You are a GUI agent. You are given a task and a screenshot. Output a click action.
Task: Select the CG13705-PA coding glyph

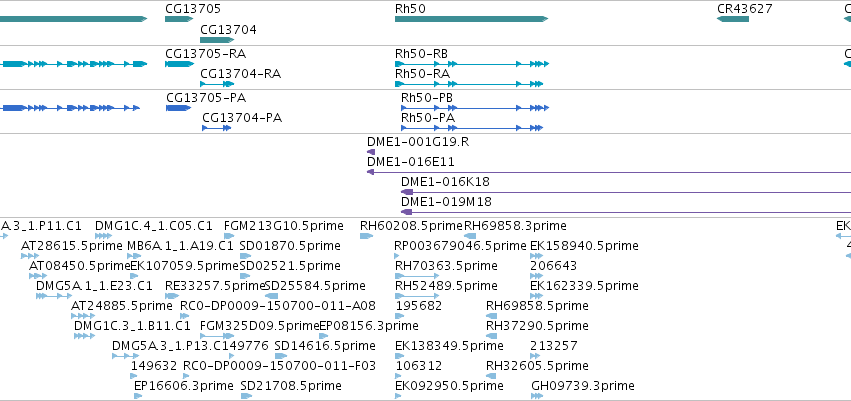[x=177, y=108]
